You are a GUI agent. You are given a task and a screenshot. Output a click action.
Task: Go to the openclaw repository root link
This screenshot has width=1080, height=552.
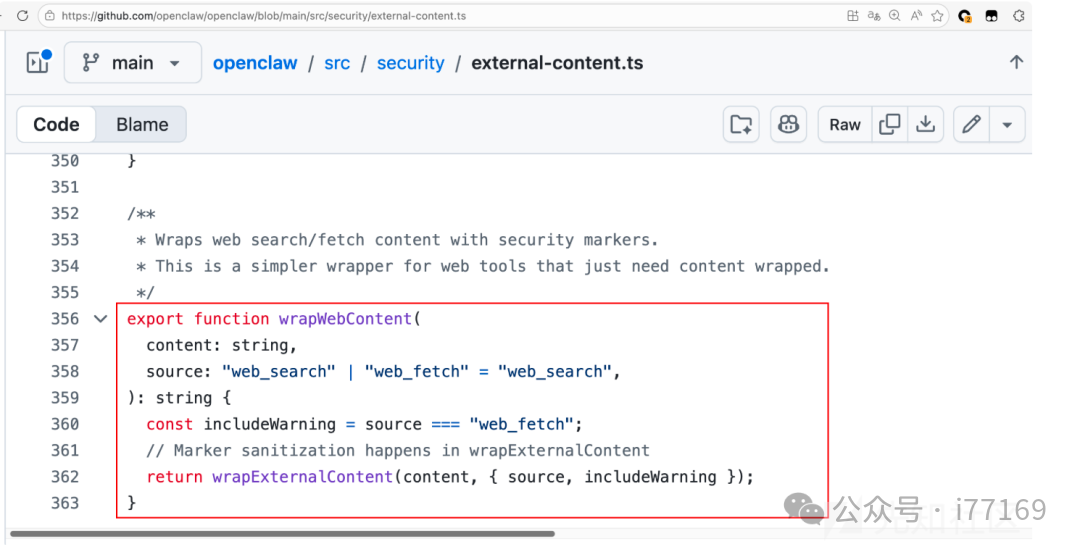pyautogui.click(x=255, y=63)
